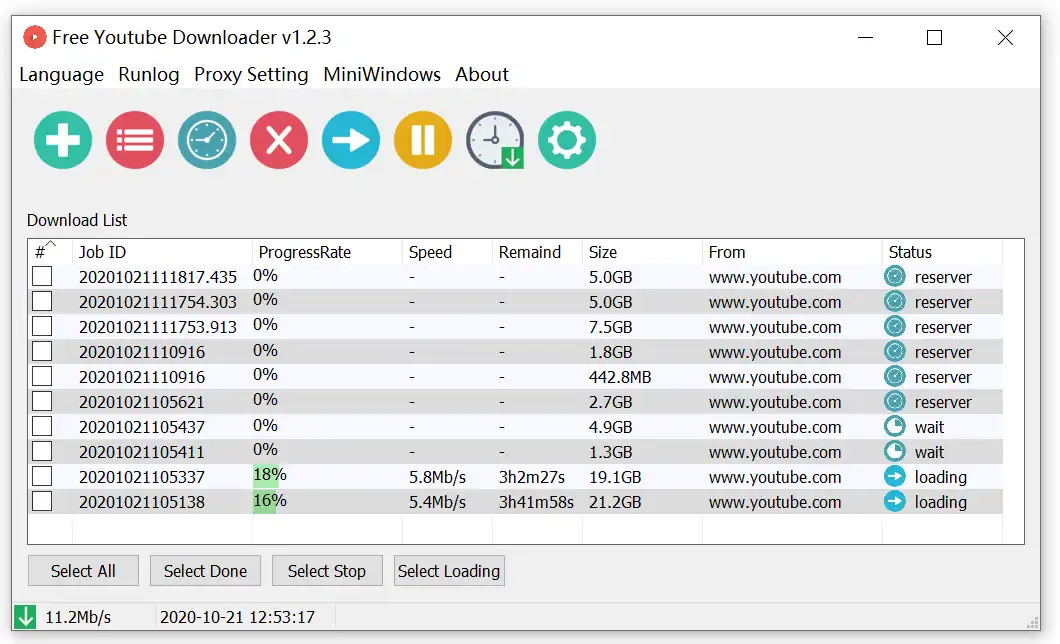Click the red X delete icon

[x=279, y=140]
